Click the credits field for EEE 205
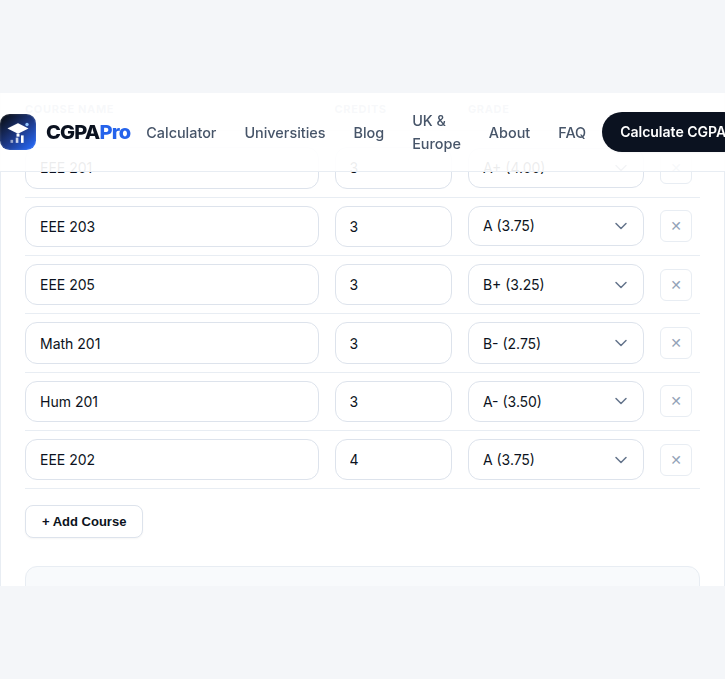 [393, 285]
